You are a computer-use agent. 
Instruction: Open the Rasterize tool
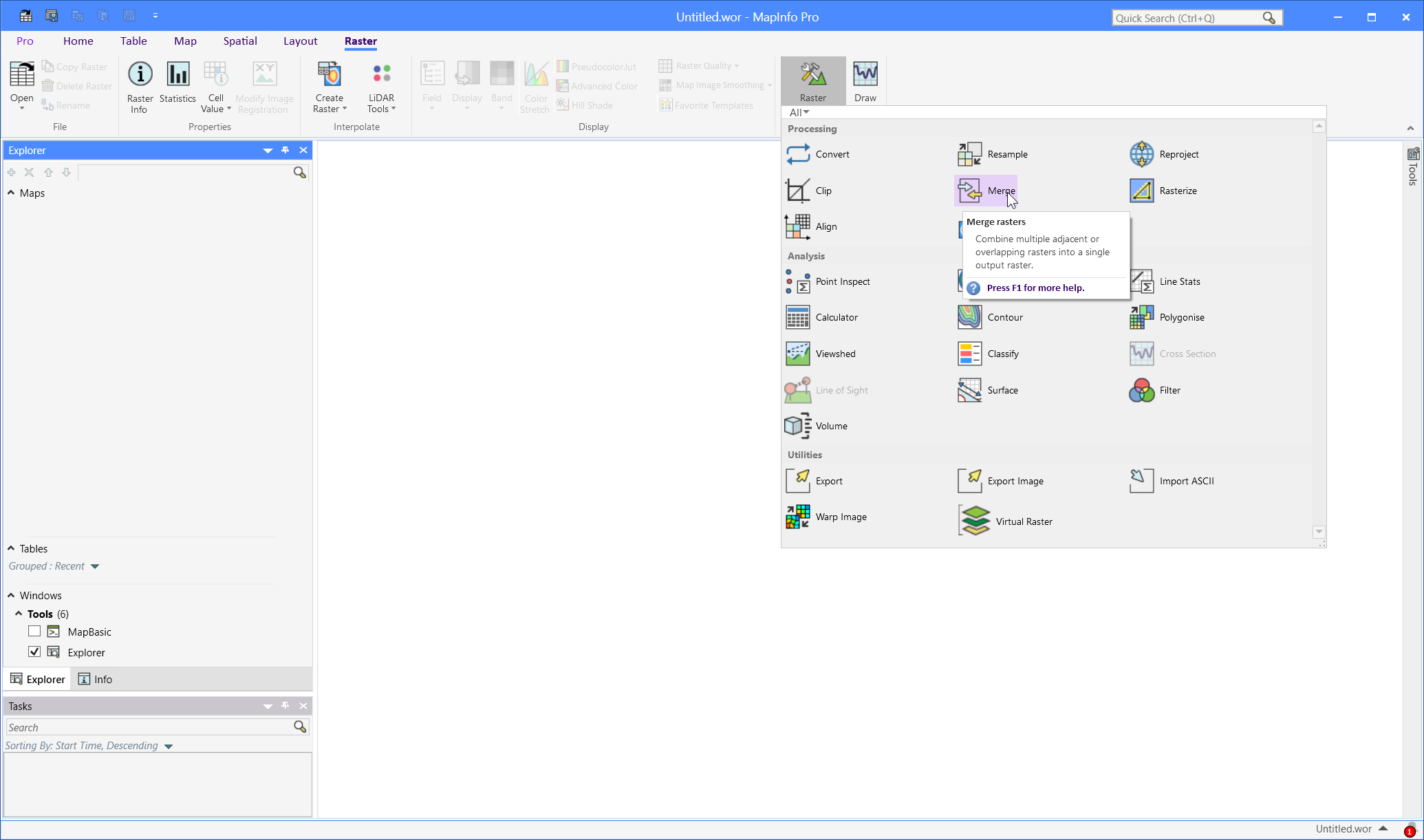pos(1164,191)
